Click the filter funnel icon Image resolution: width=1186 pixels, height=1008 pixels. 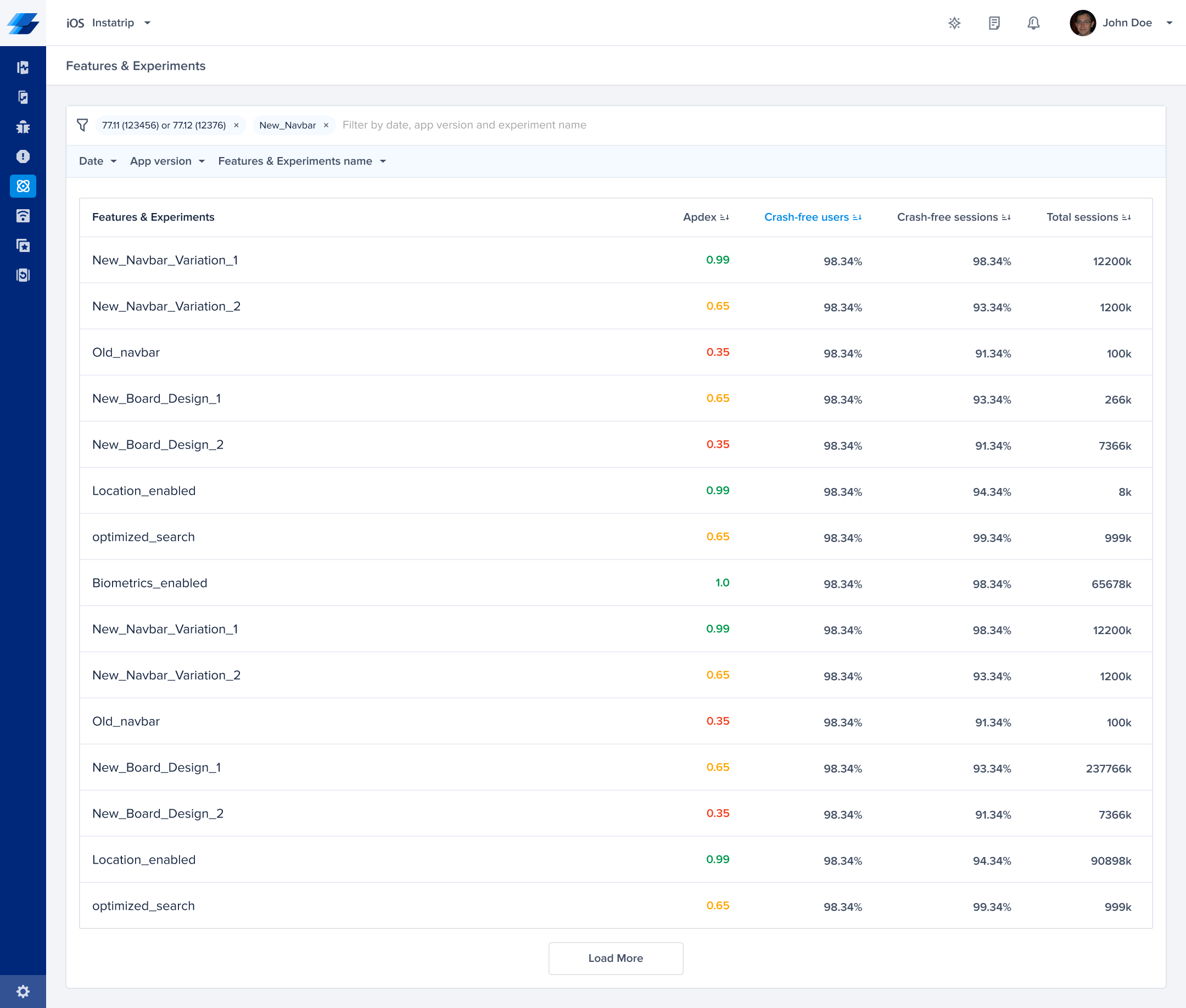[x=82, y=125]
